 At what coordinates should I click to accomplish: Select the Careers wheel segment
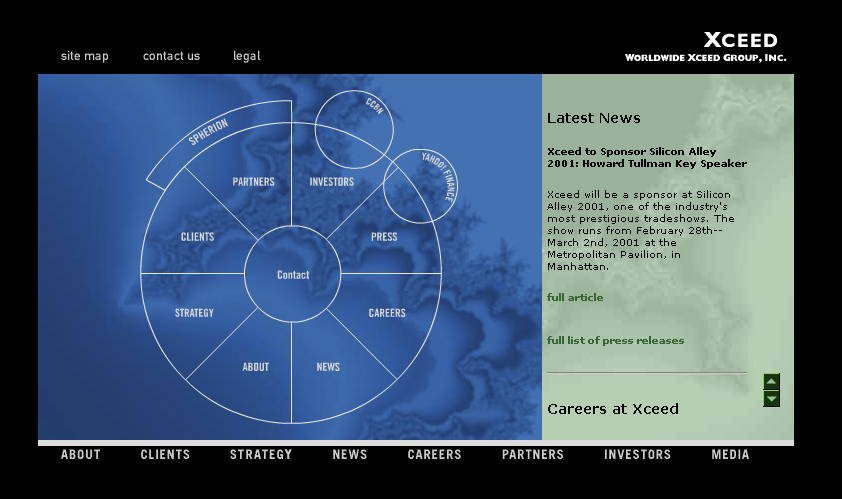point(387,313)
